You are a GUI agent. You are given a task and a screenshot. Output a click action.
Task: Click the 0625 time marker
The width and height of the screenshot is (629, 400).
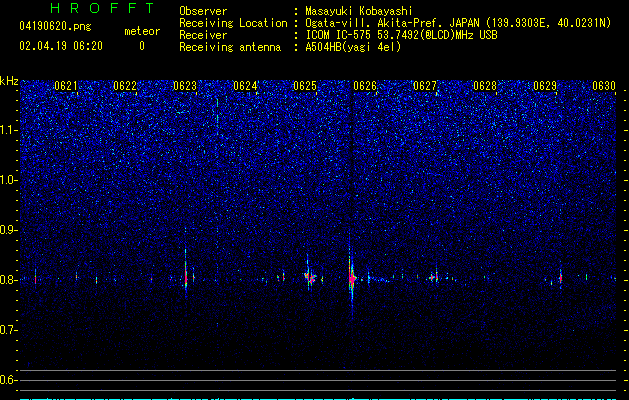tap(305, 86)
